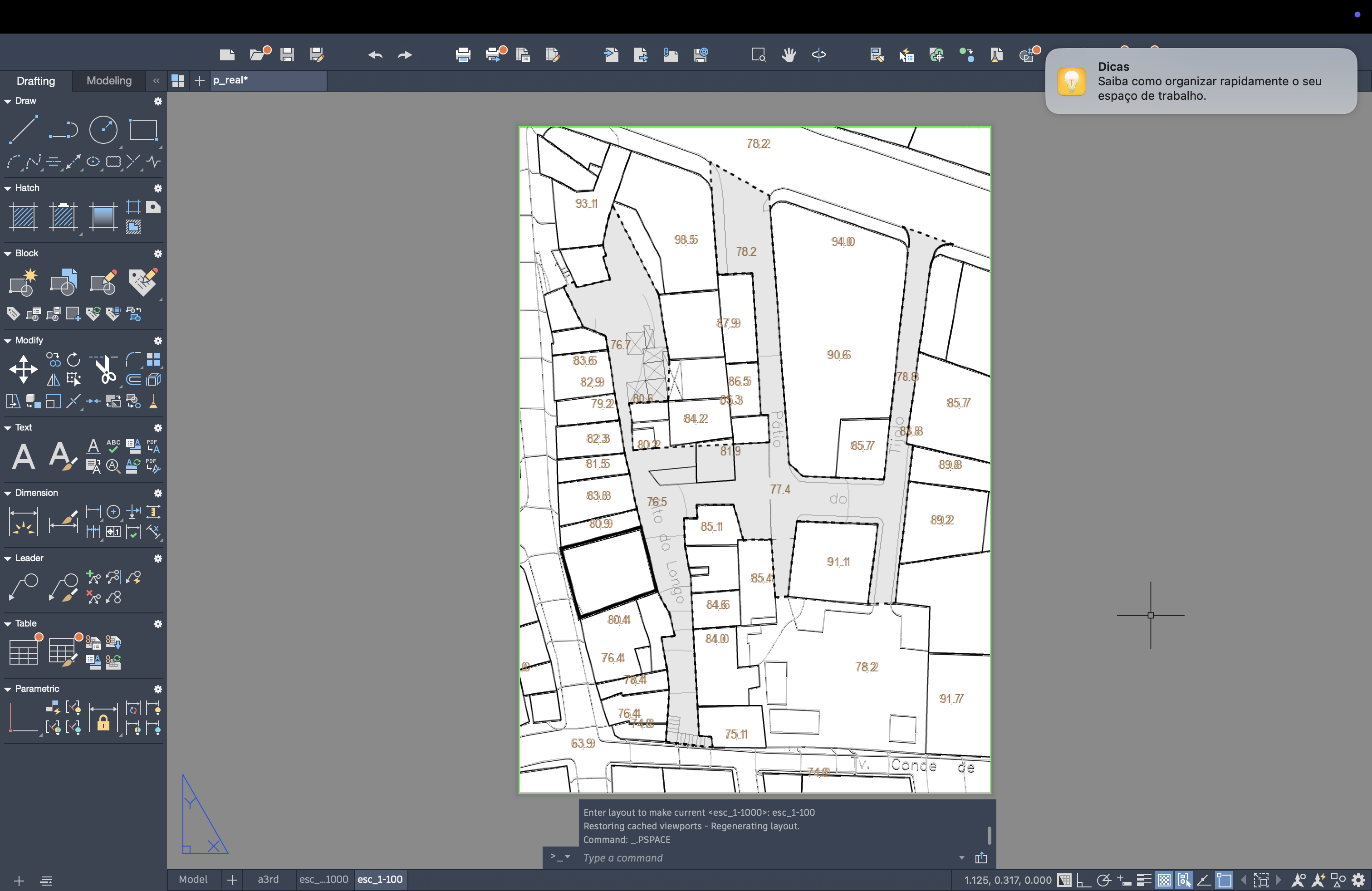Select the Line draw tool
The width and height of the screenshot is (1372, 891).
pos(23,129)
